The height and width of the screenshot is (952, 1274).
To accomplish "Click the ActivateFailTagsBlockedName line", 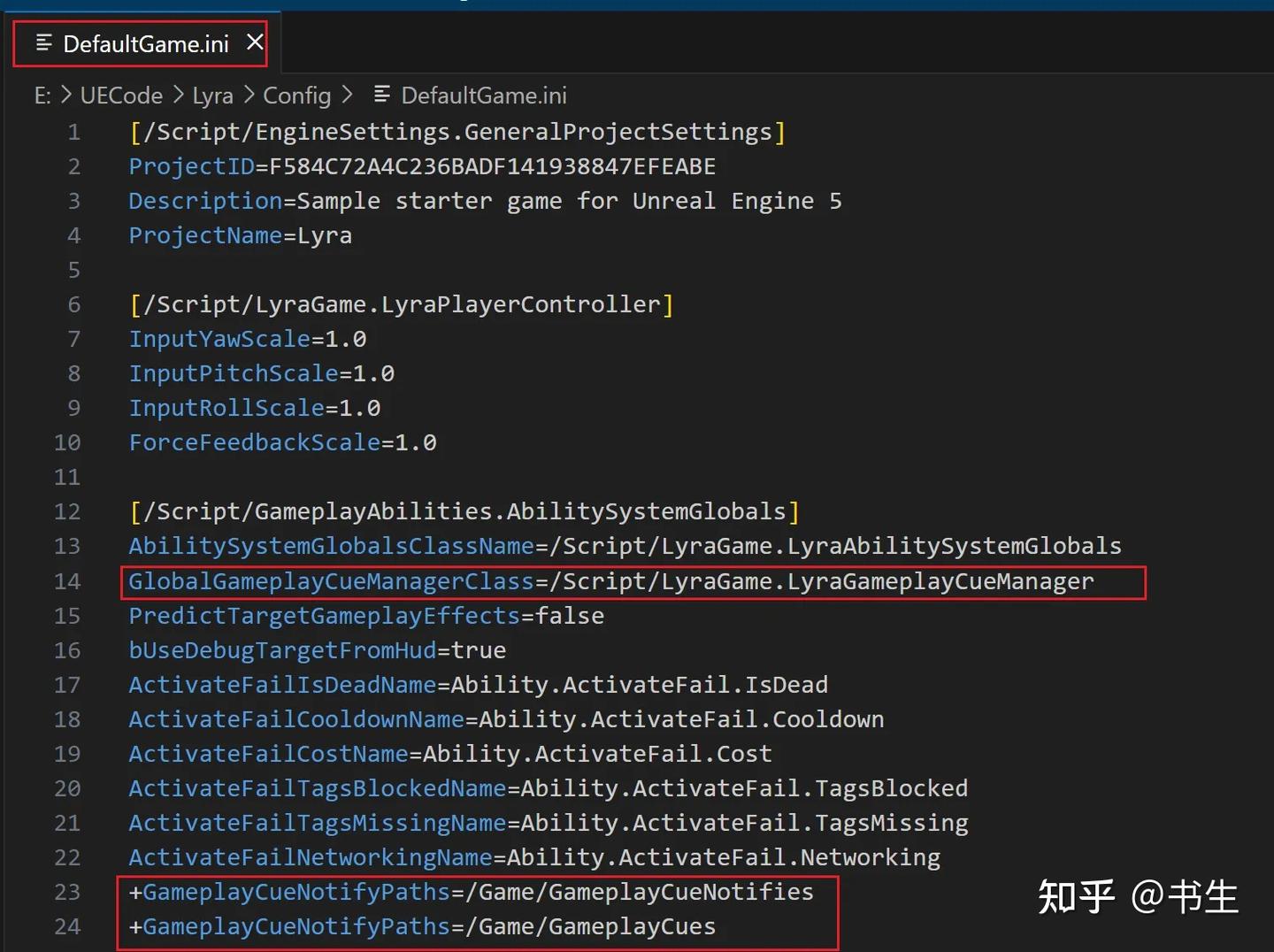I will tap(549, 788).
